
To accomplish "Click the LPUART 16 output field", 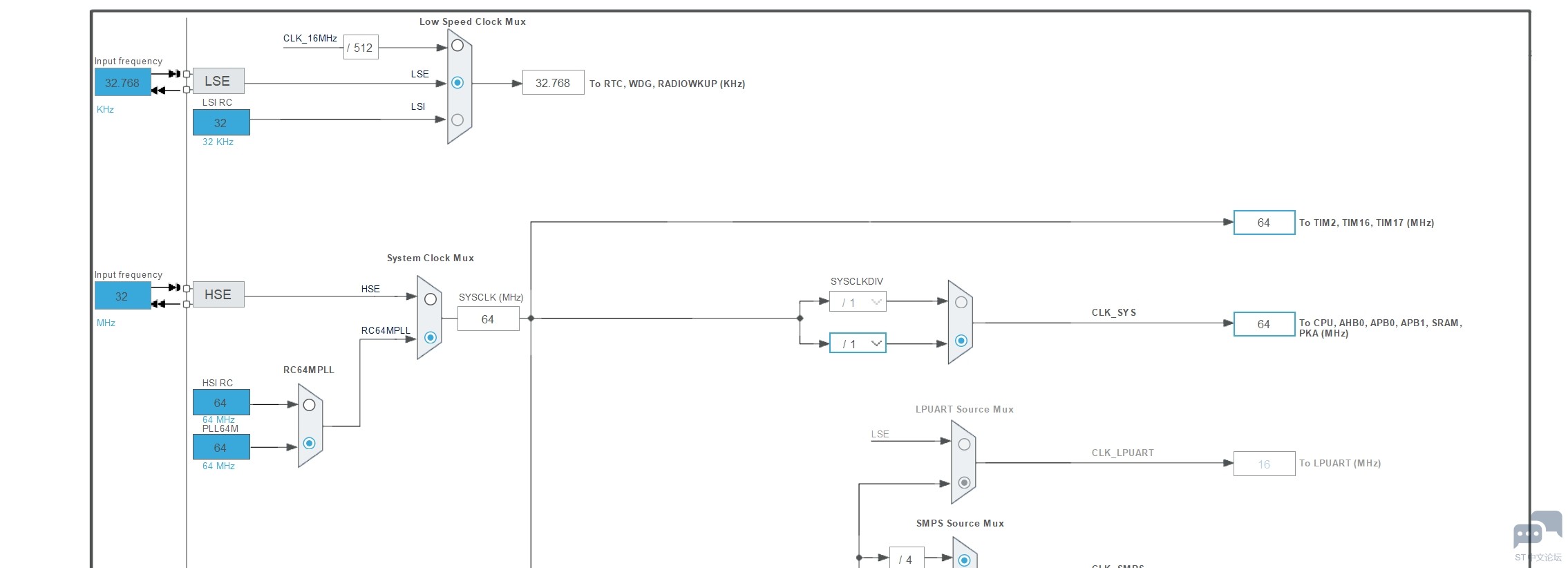I will tap(1264, 464).
